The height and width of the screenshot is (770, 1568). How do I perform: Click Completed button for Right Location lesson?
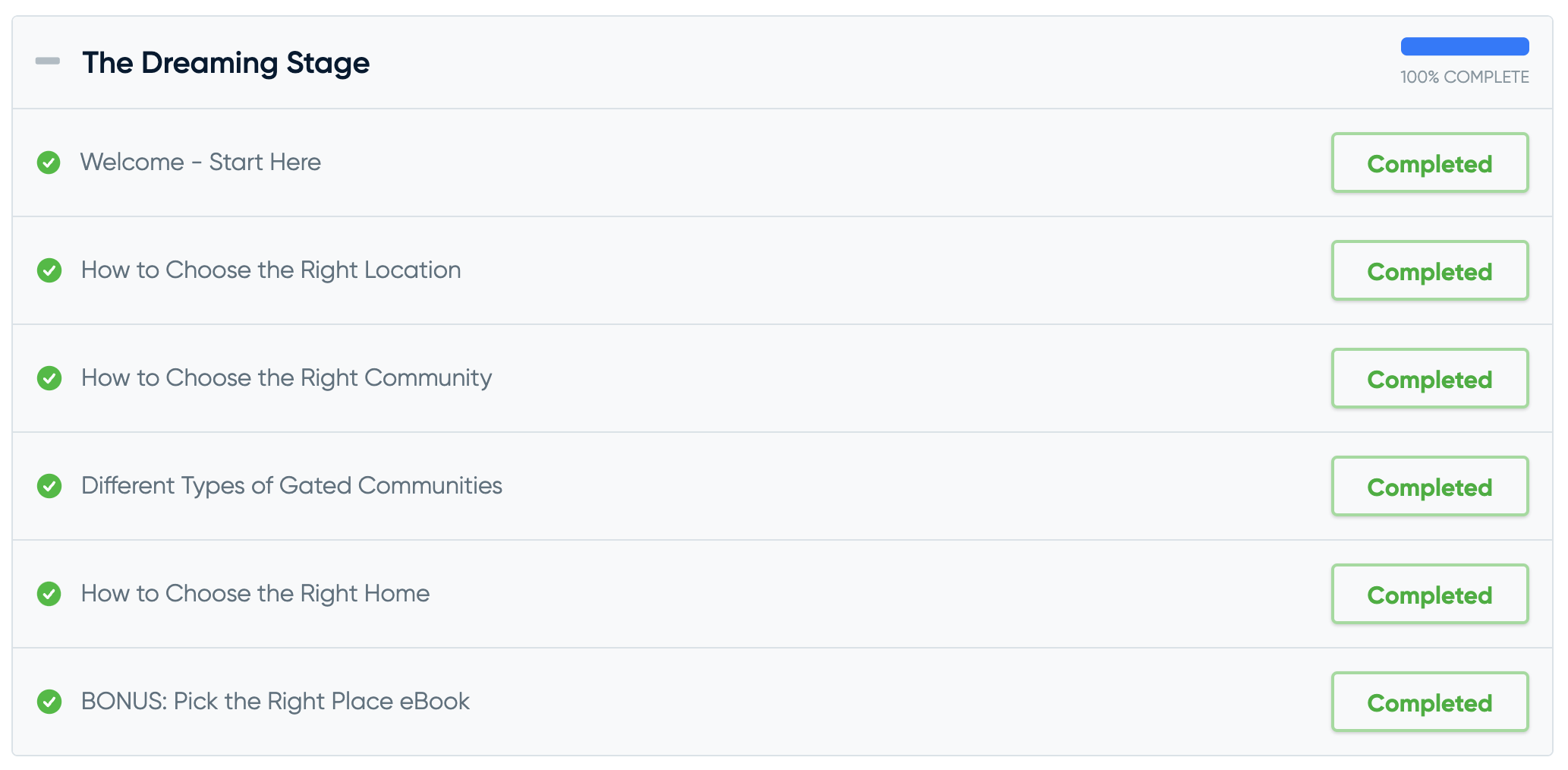tap(1430, 270)
